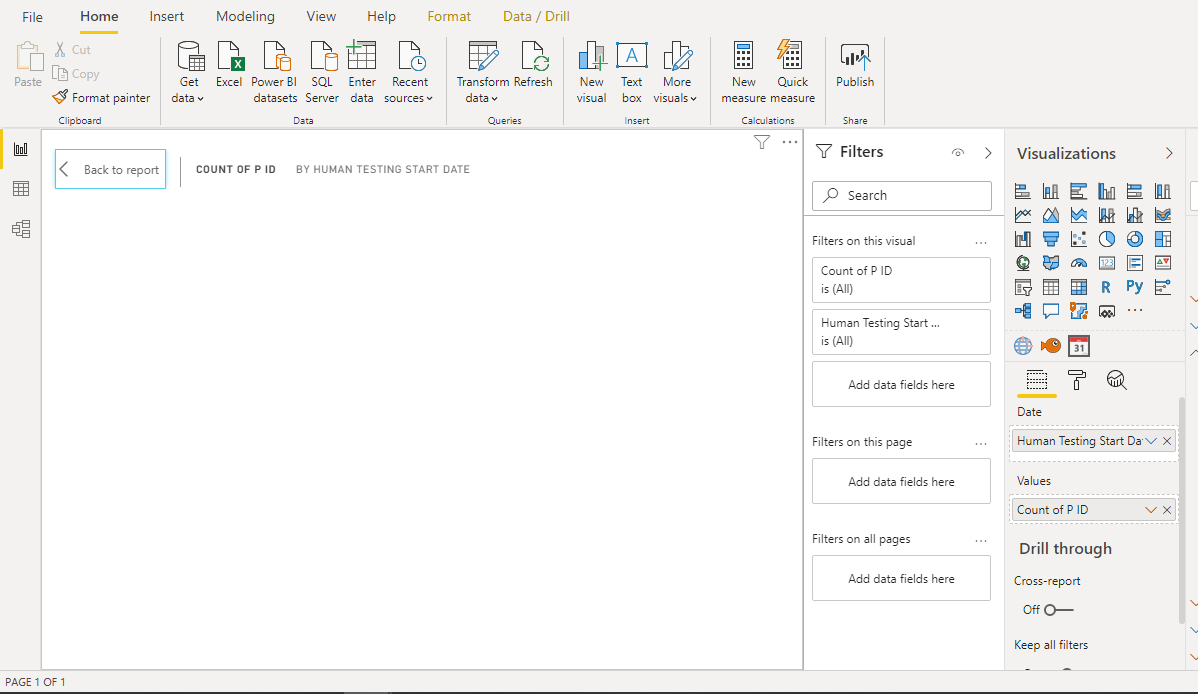Select the KPI visual
This screenshot has width=1198, height=694.
point(1163,263)
